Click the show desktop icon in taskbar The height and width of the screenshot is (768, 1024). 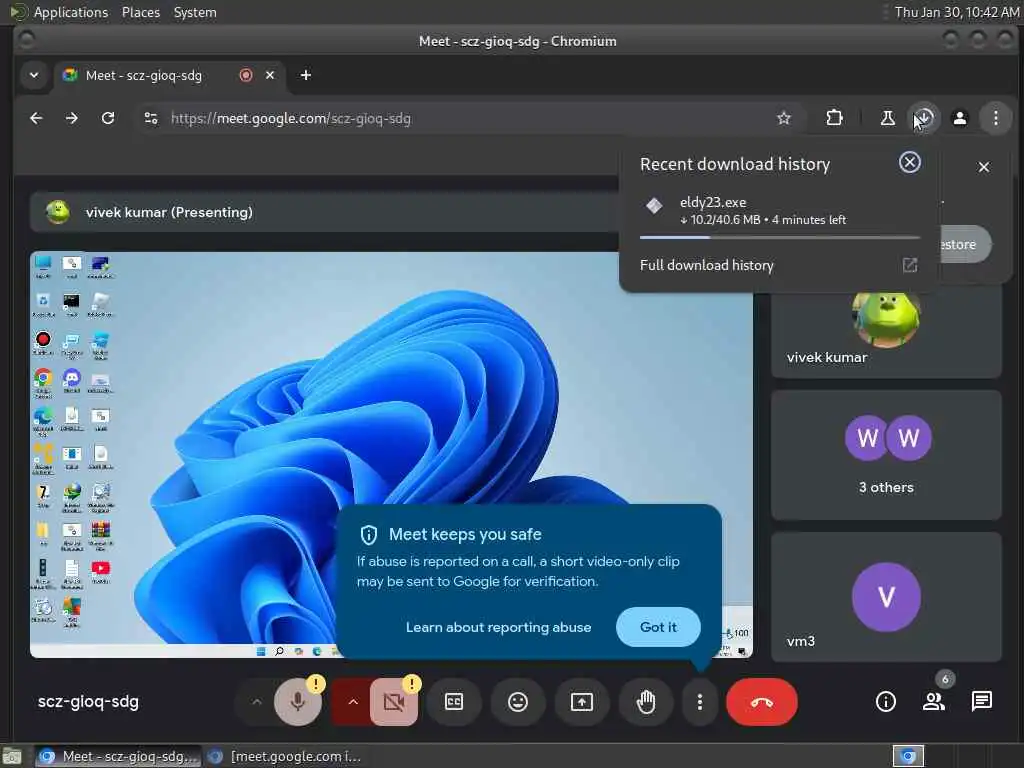point(12,757)
